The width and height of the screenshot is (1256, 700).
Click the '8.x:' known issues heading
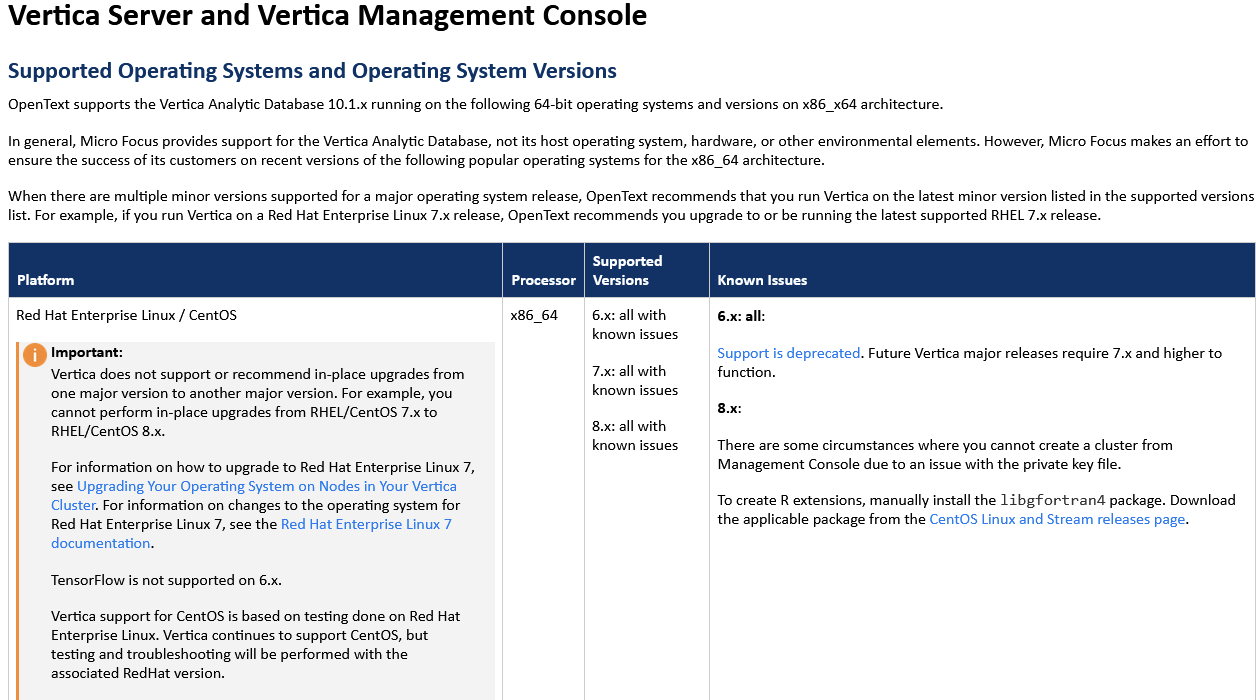point(729,408)
